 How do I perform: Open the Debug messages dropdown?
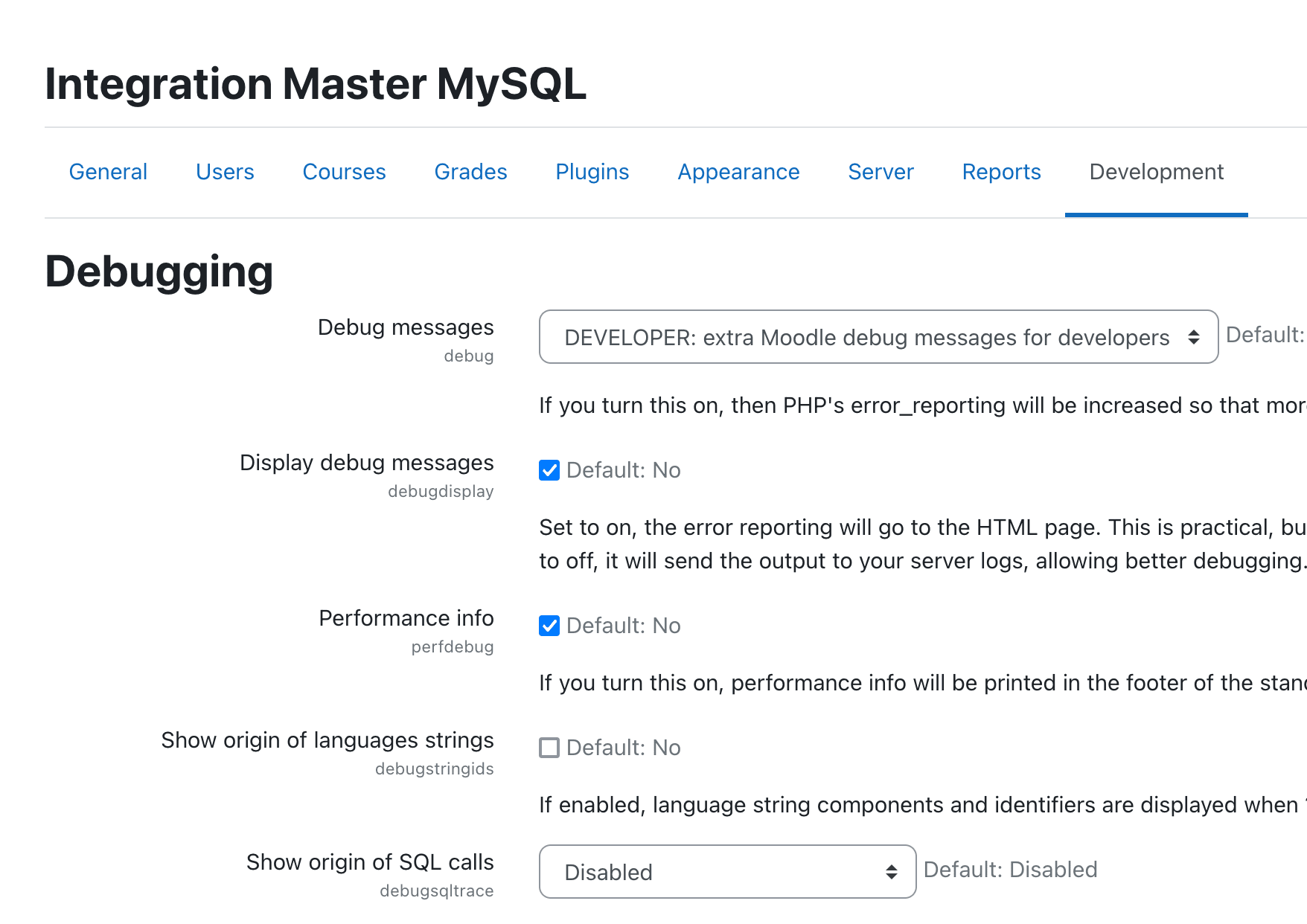point(878,337)
